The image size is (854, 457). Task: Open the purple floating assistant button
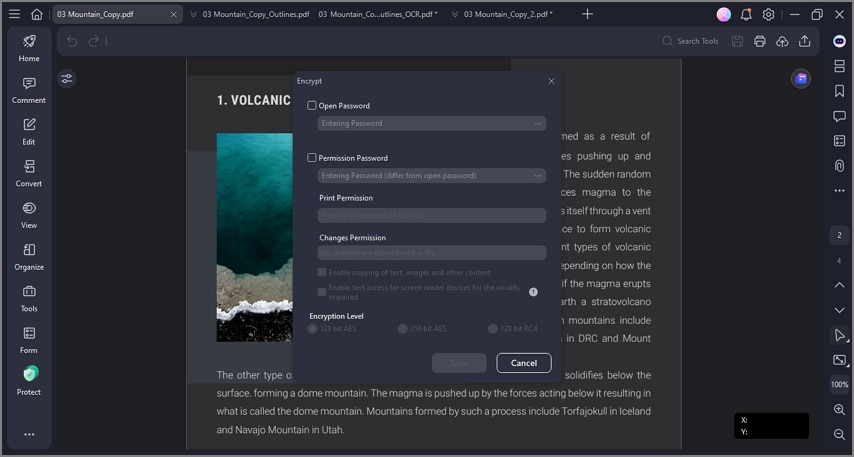click(x=801, y=79)
